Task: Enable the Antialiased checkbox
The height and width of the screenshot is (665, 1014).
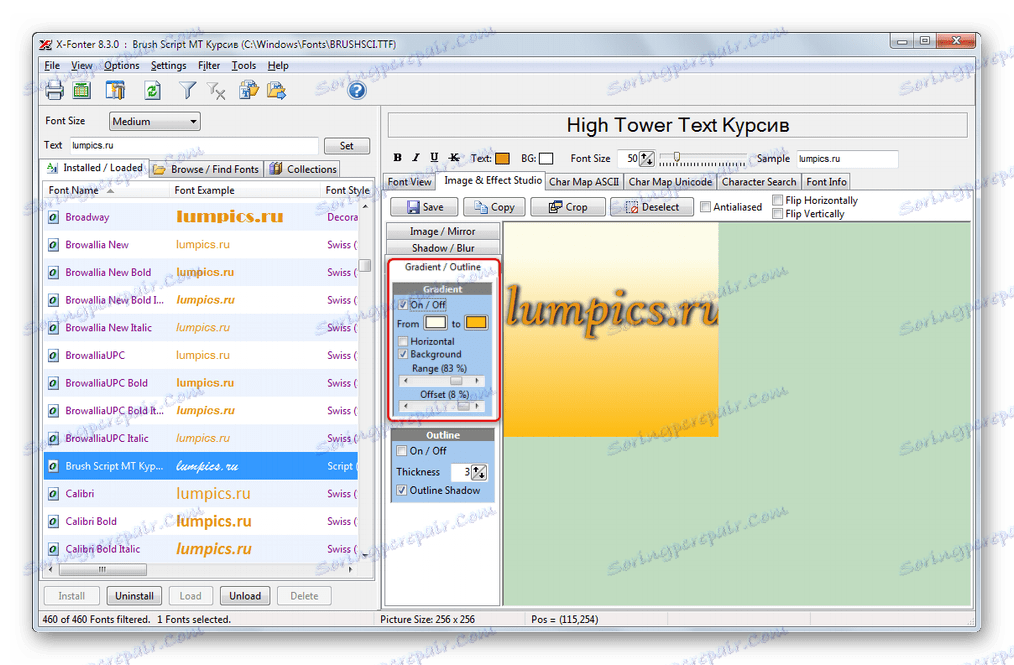Action: [x=706, y=207]
